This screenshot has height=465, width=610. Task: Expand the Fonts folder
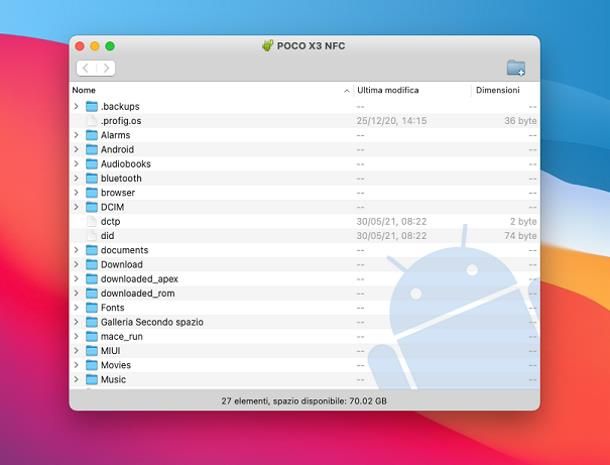(76, 308)
